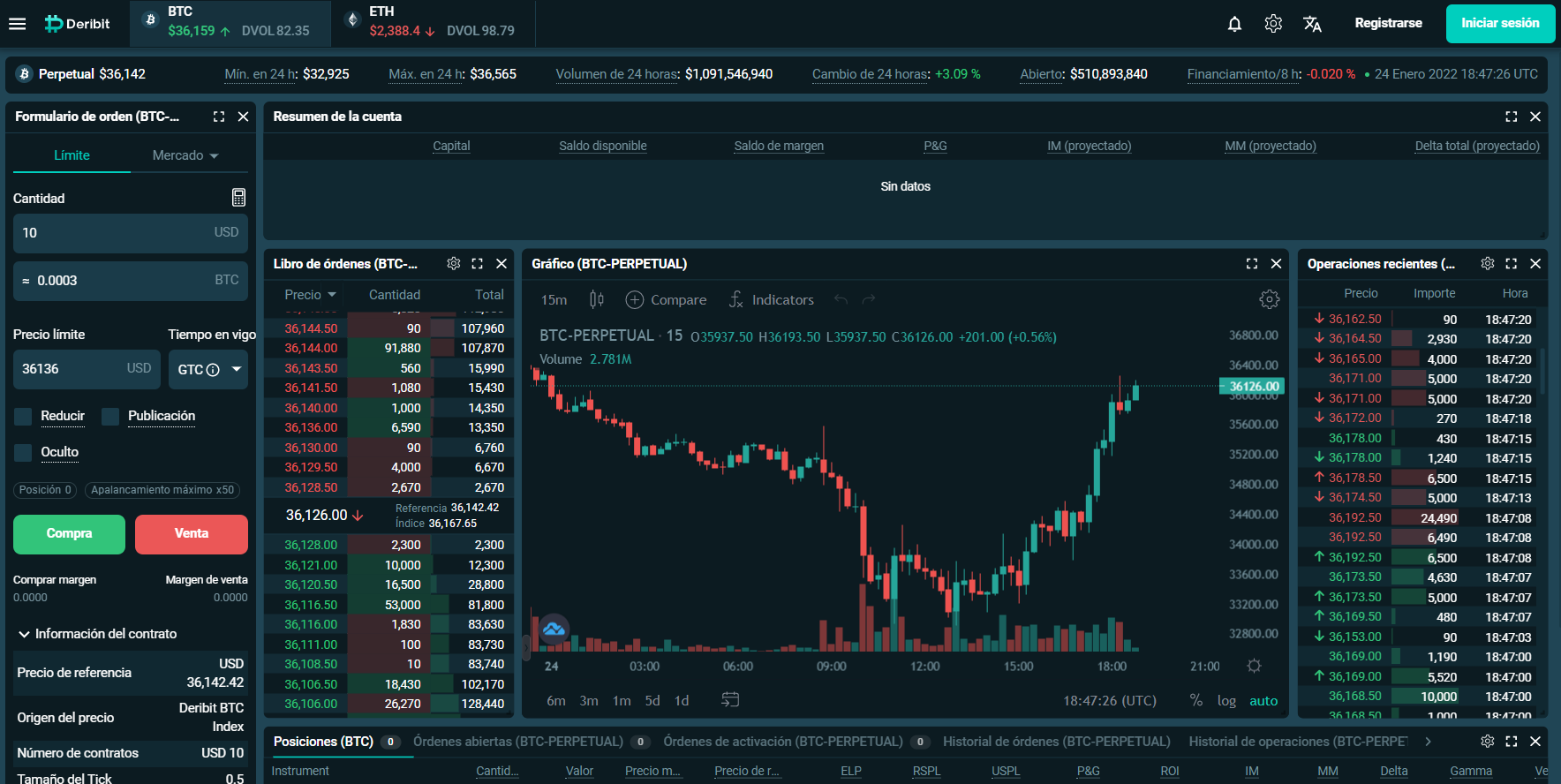Image resolution: width=1561 pixels, height=784 pixels.
Task: Open the hamburger menu icon
Action: [x=17, y=24]
